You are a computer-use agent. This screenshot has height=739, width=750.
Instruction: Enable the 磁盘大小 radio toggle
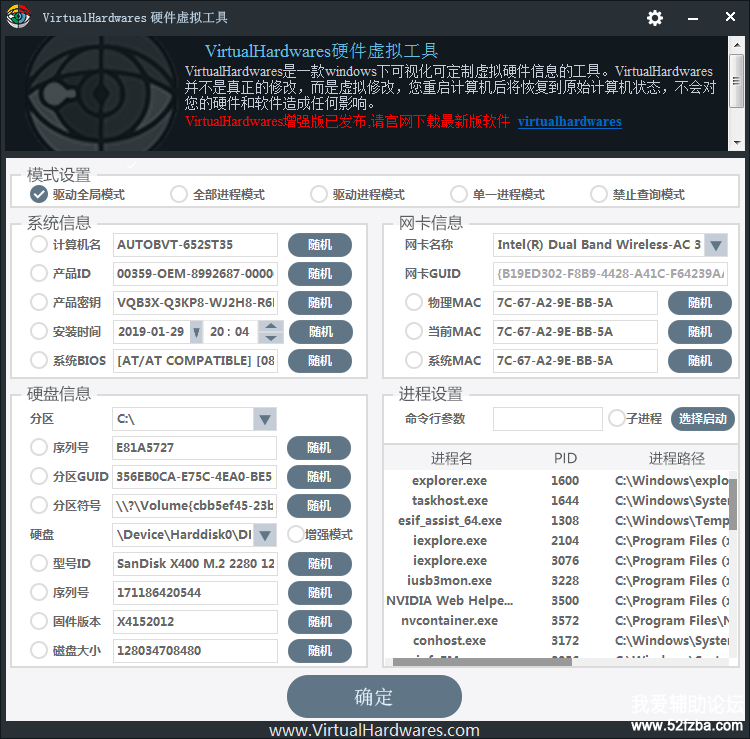point(39,650)
